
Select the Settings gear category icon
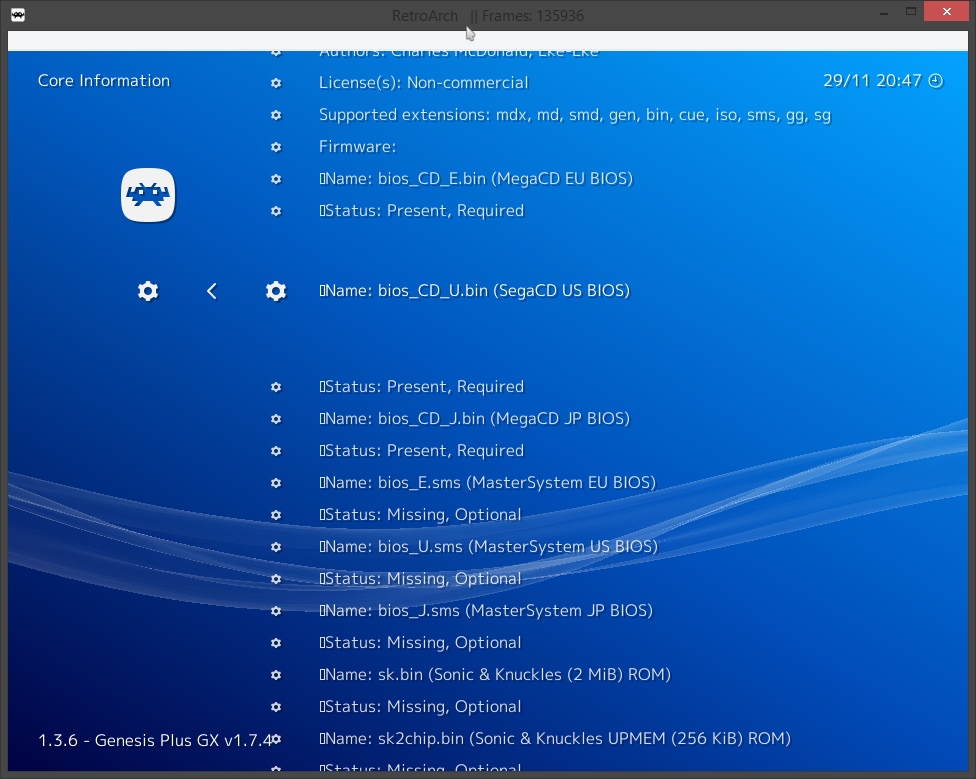148,291
